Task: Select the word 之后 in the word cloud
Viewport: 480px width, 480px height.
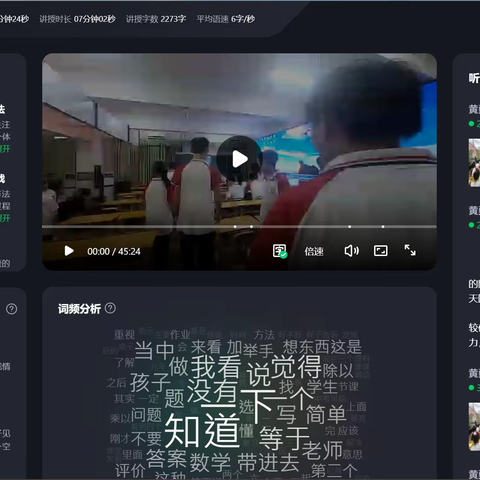Action: tap(117, 382)
